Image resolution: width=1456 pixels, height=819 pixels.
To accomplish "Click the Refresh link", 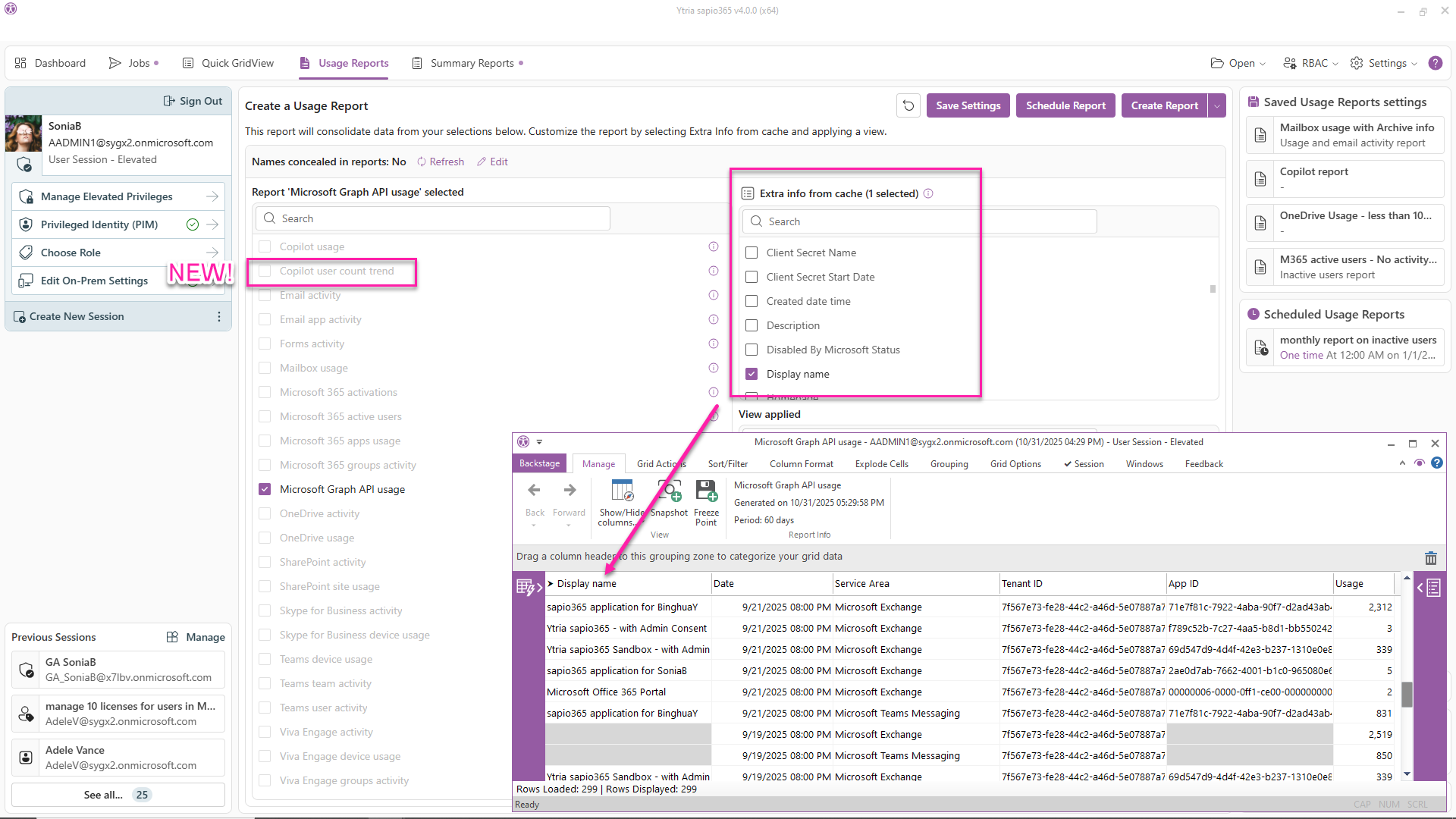I will point(446,162).
